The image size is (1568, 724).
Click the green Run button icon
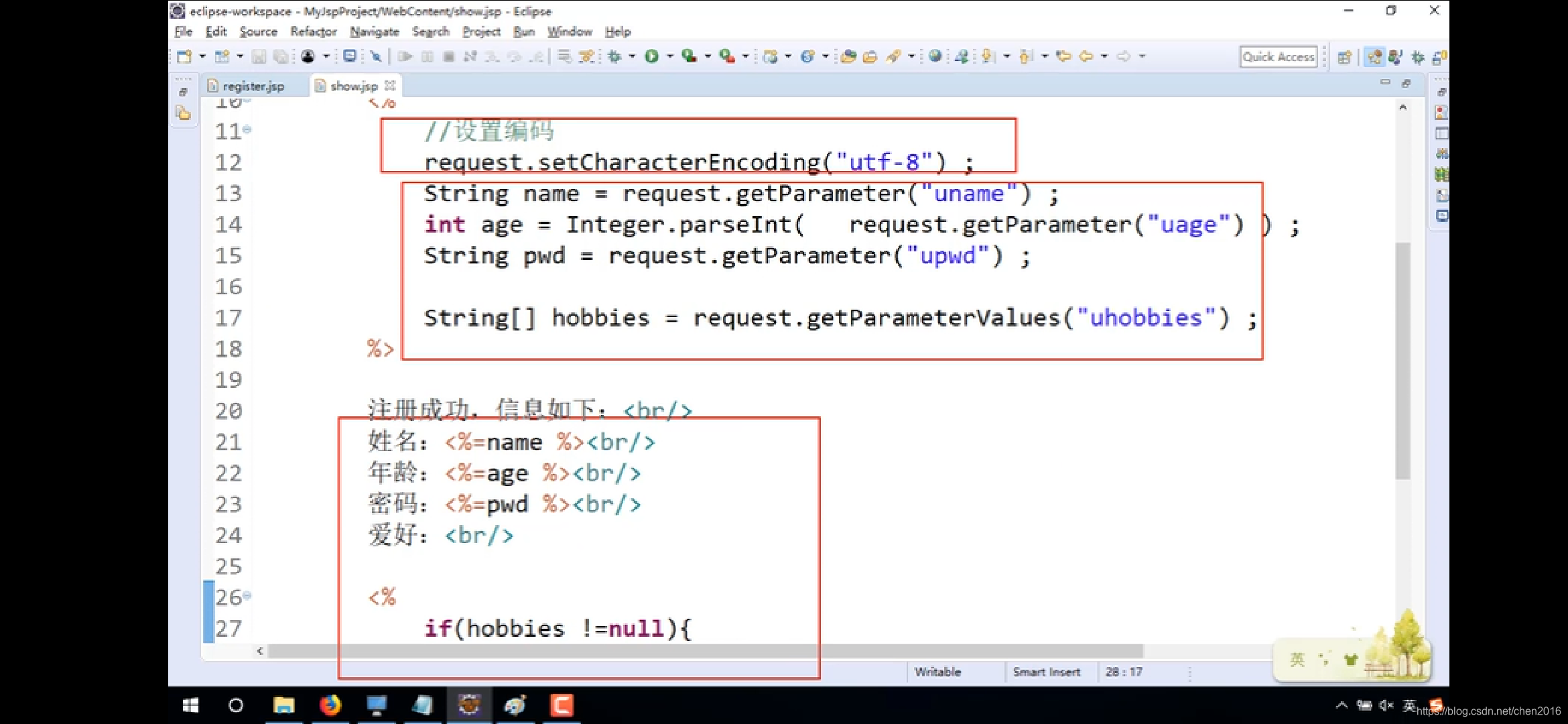[x=651, y=57]
